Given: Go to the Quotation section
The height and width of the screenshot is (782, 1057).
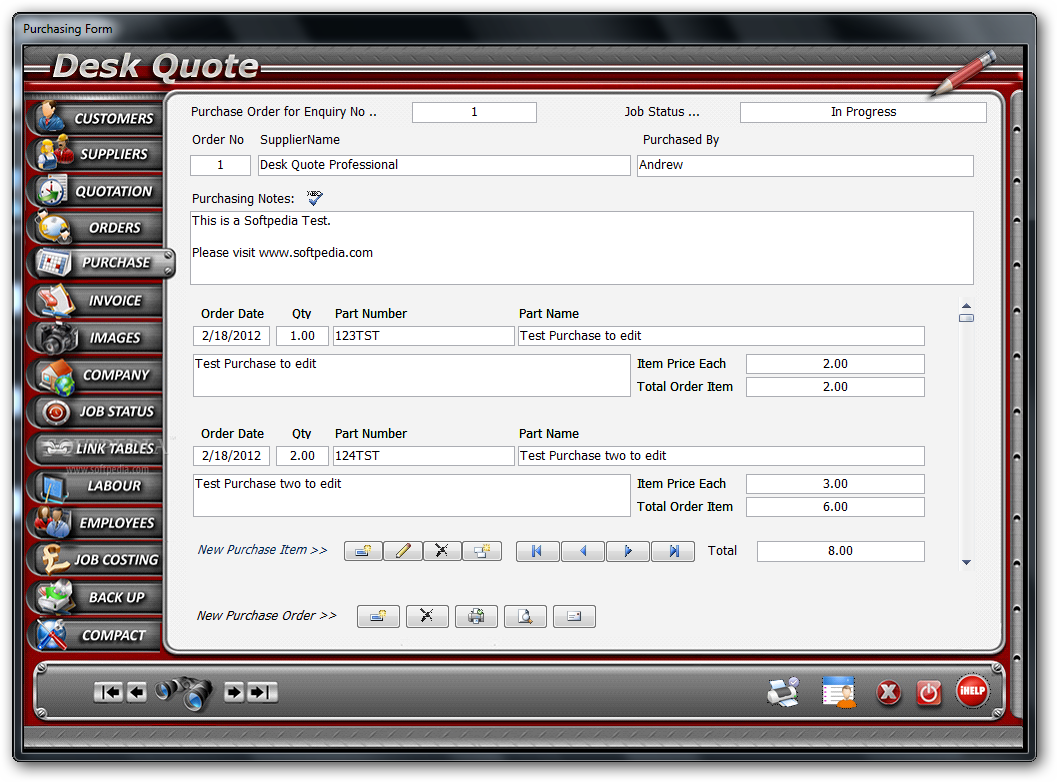Looking at the screenshot, I should [x=96, y=191].
